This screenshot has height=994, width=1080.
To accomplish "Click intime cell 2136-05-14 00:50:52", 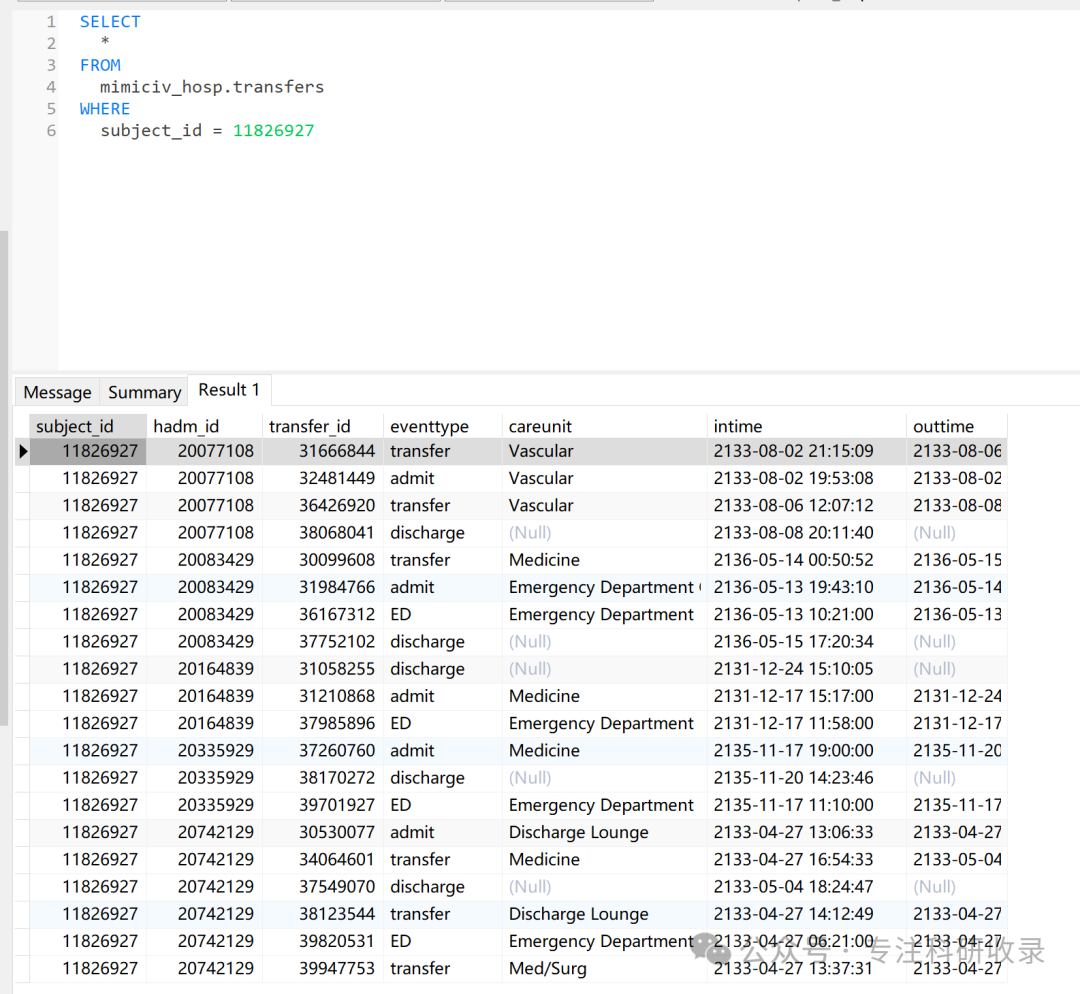I will tap(807, 560).
